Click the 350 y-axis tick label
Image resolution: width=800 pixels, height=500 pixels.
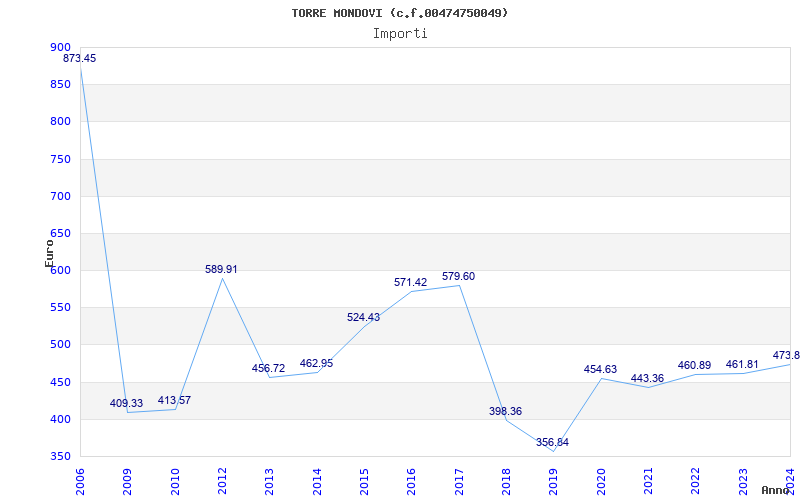[x=60, y=457]
